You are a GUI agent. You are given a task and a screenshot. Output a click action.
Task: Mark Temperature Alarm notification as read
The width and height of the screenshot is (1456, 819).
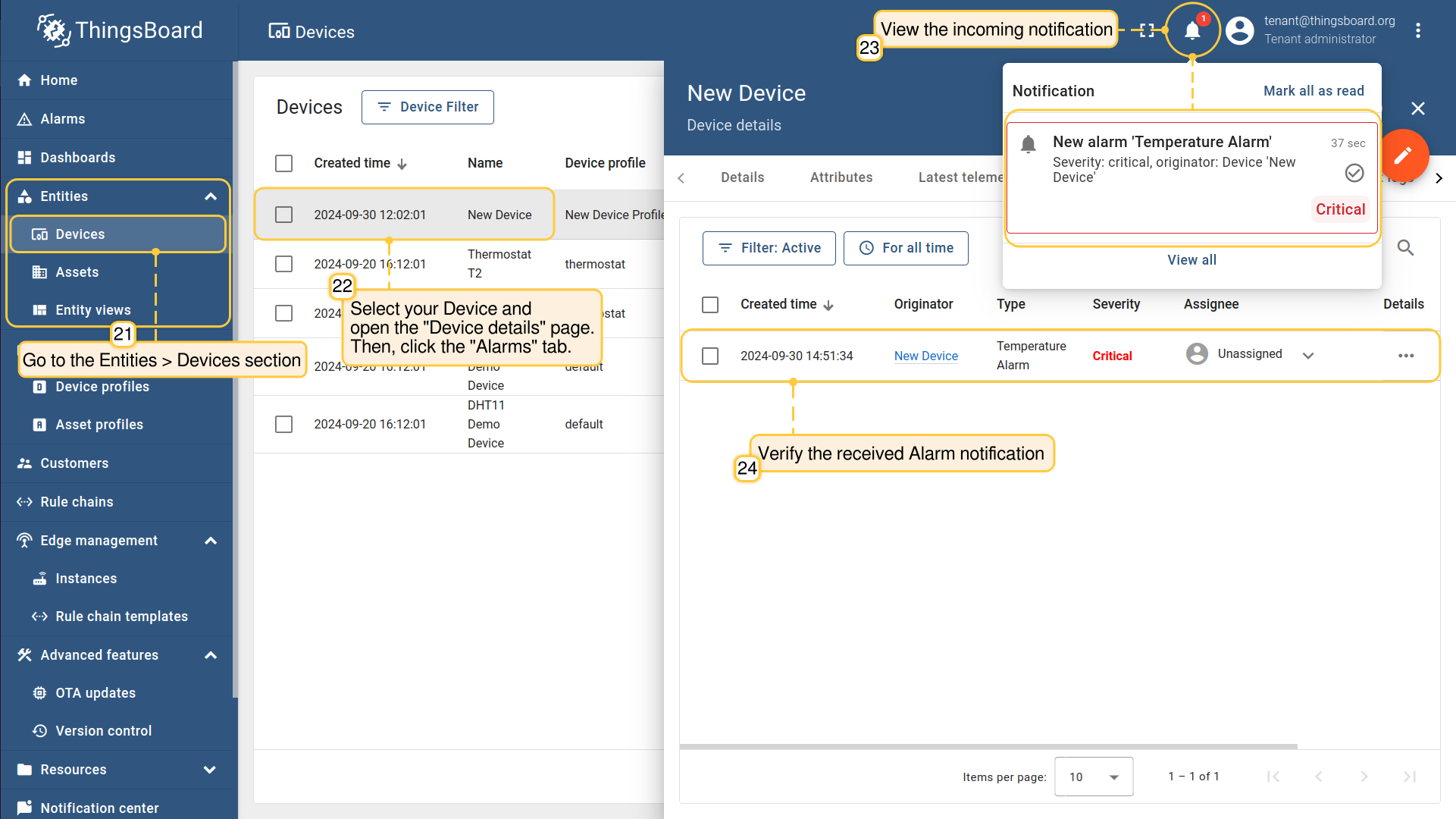[1354, 173]
